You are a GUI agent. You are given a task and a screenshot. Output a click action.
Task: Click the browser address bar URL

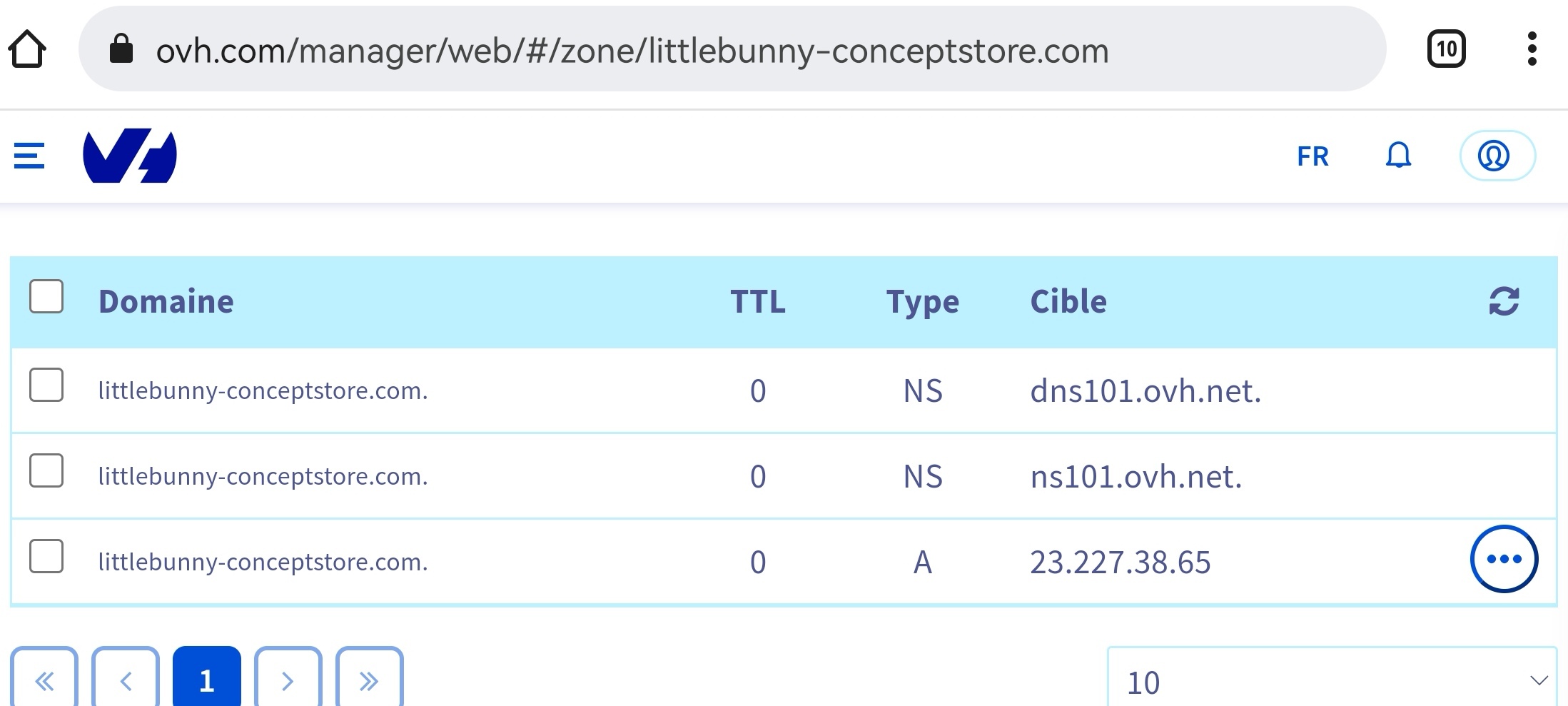pyautogui.click(x=632, y=51)
